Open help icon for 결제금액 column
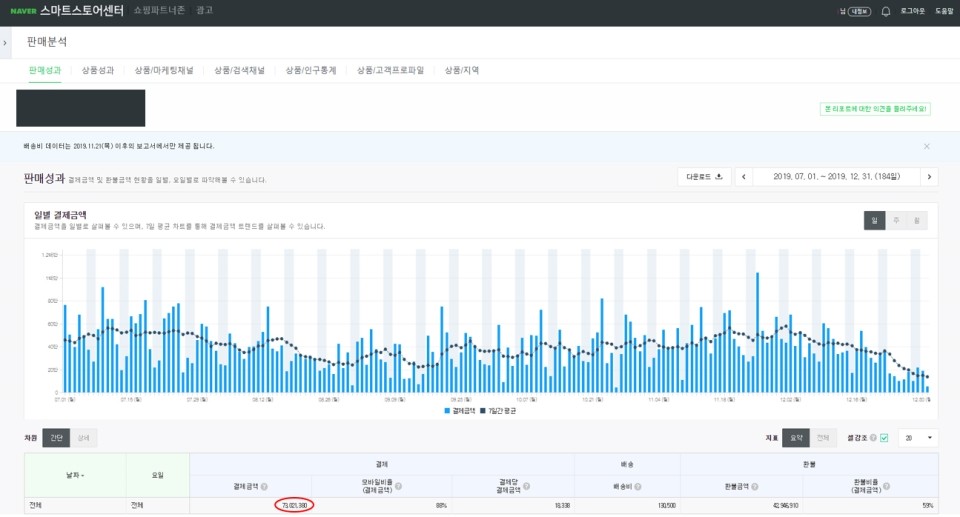 tap(264, 487)
